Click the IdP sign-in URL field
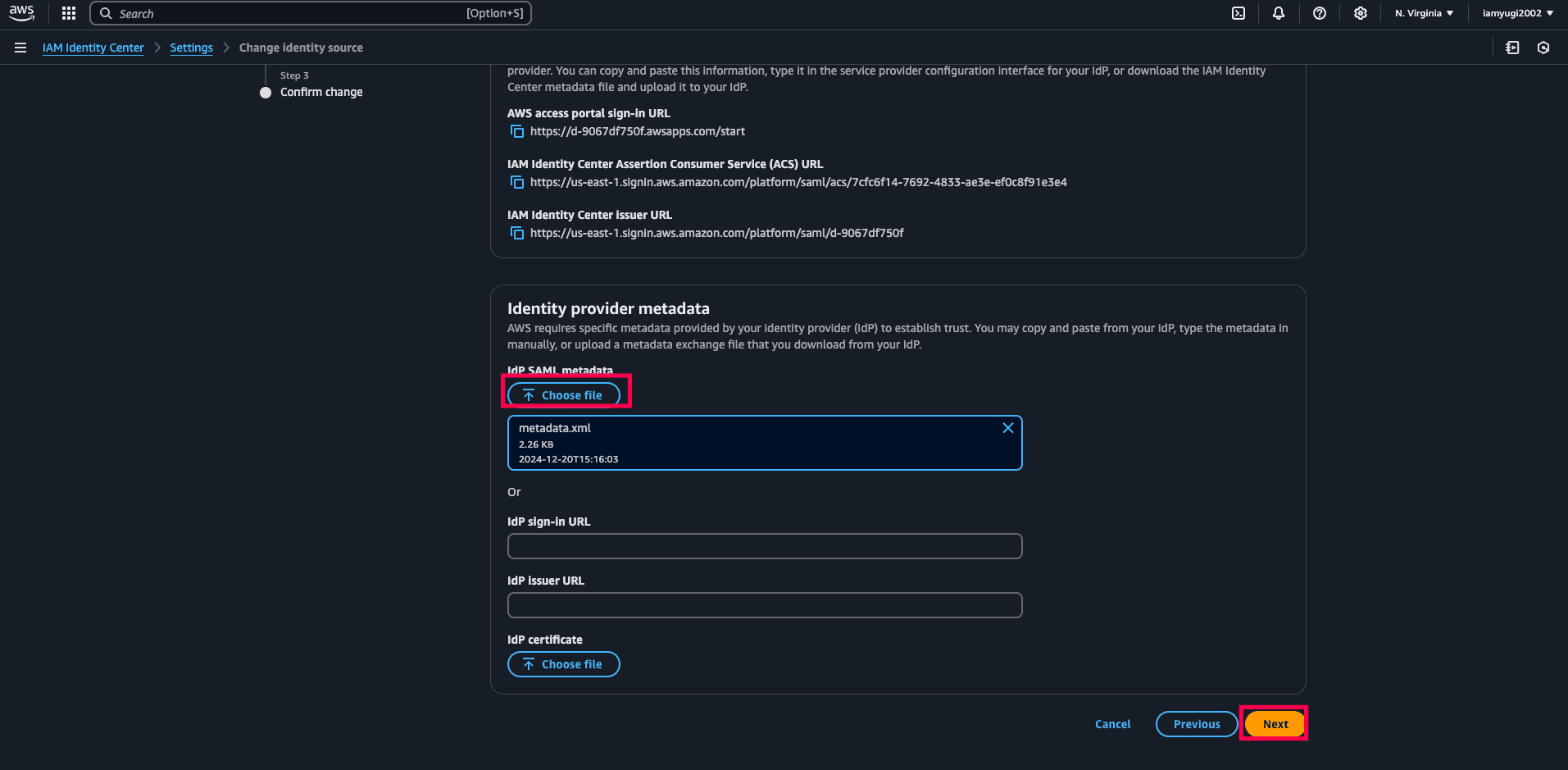This screenshot has height=770, width=1568. [764, 546]
